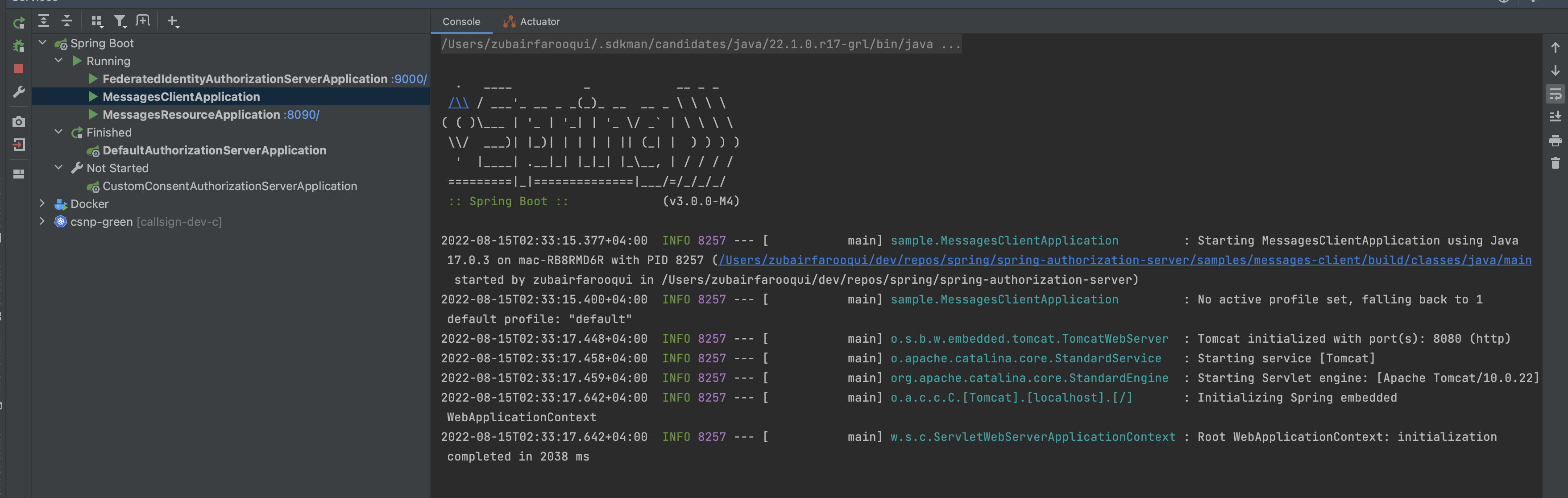Open the :8090/ port link

click(301, 114)
